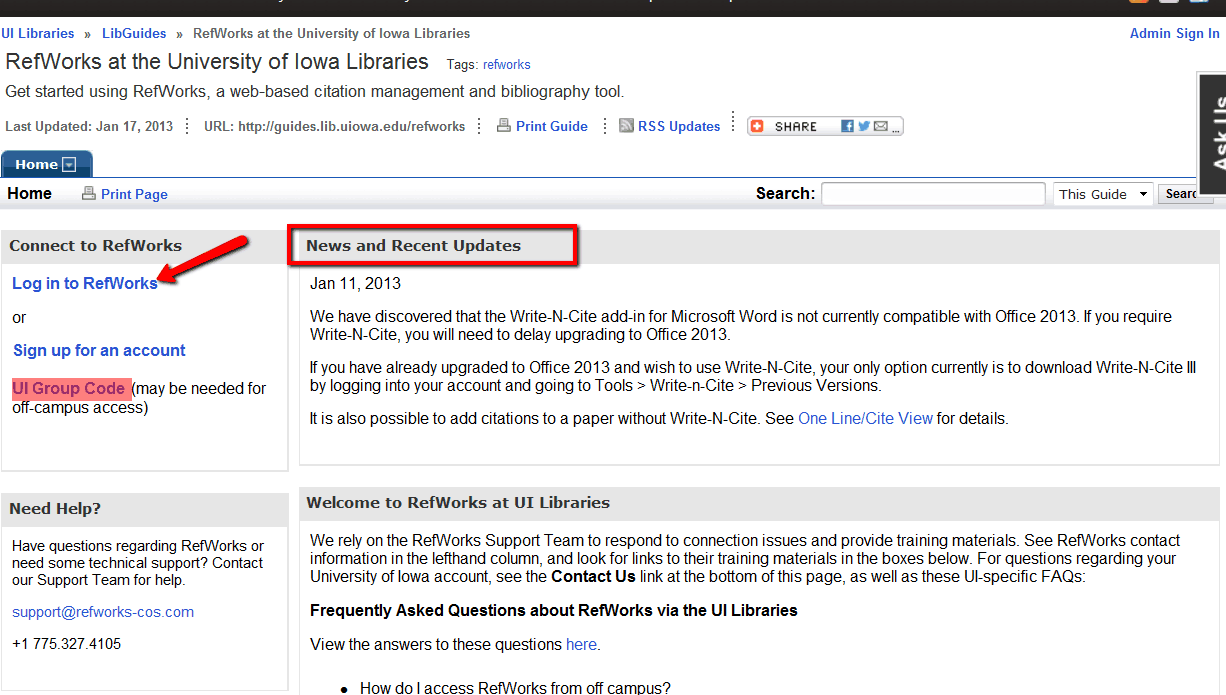The image size is (1226, 695).
Task: Expand the Home tab dropdown arrow
Action: coord(69,165)
